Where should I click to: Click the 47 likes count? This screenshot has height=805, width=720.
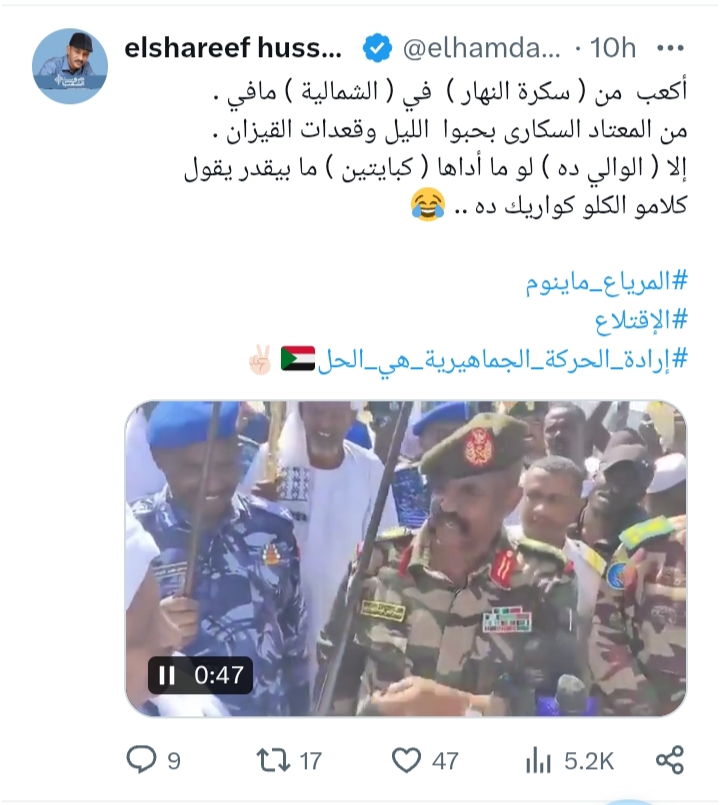point(445,761)
